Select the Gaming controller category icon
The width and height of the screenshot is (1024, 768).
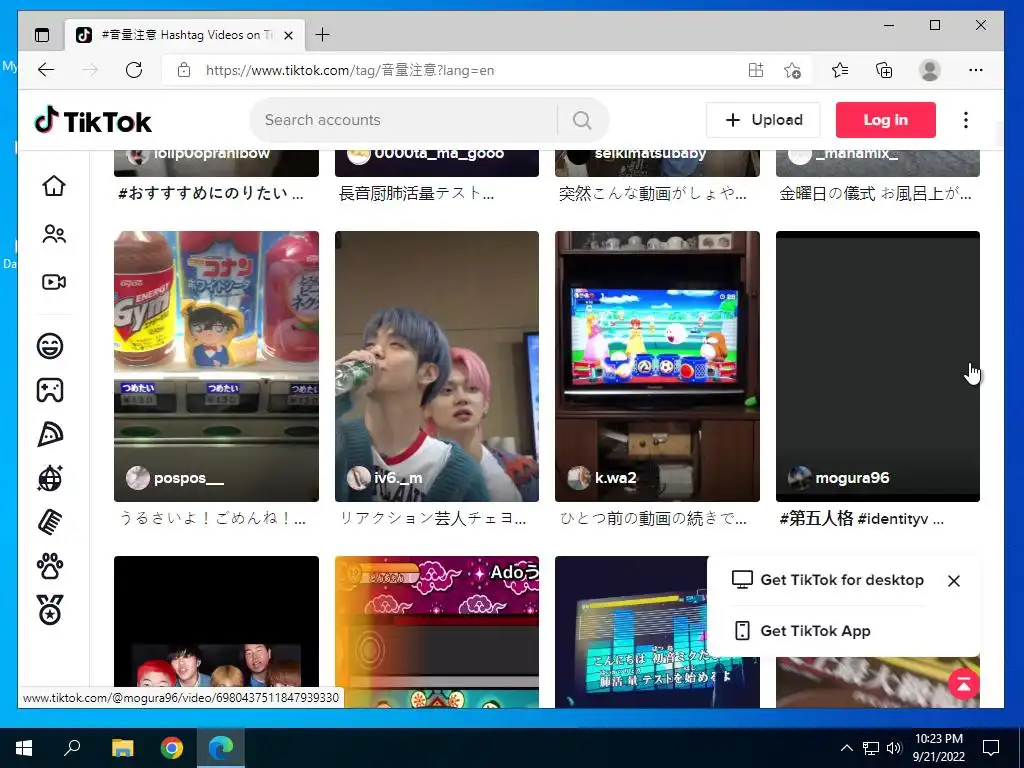click(50, 390)
